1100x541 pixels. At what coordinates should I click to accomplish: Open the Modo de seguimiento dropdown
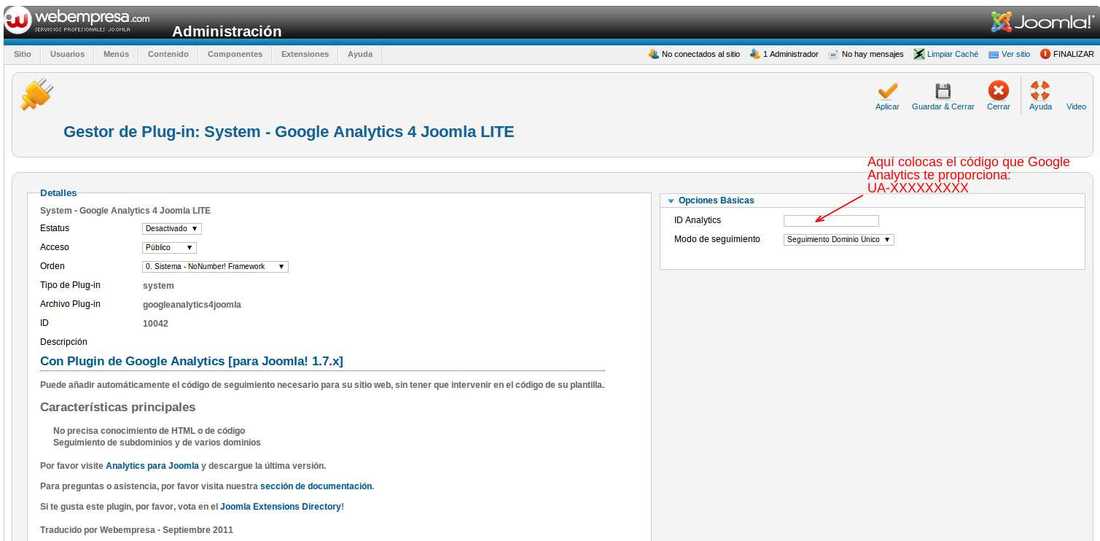[839, 239]
